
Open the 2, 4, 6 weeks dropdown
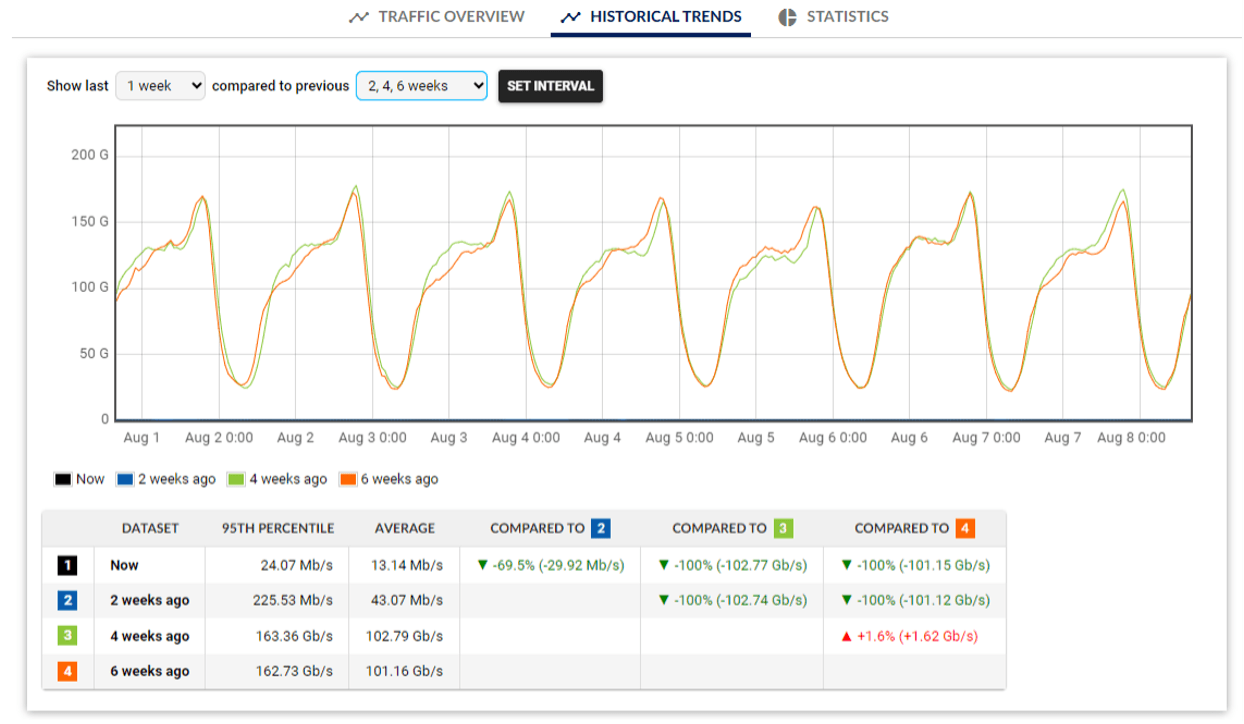click(x=421, y=86)
